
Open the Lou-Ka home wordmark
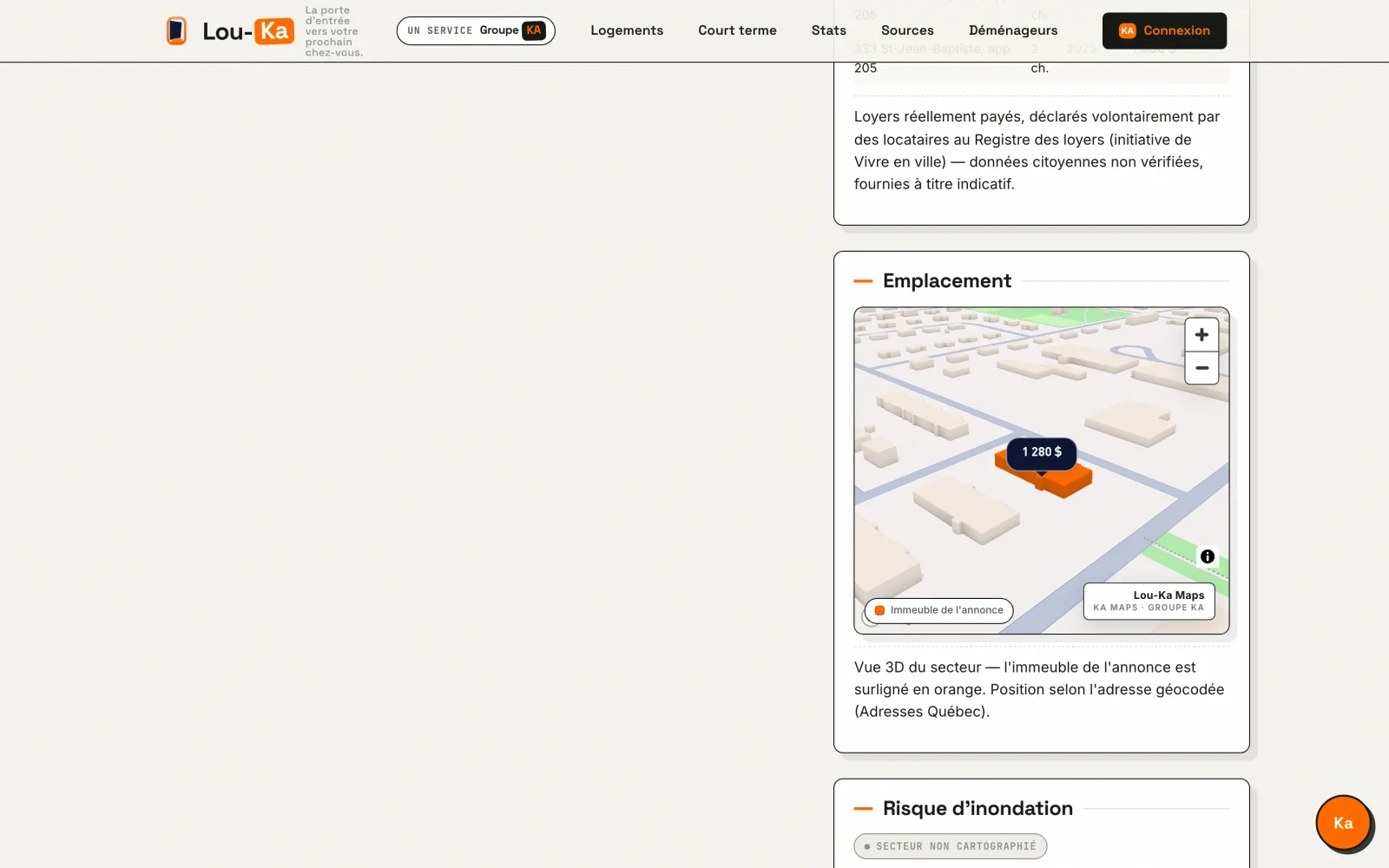pyautogui.click(x=248, y=31)
